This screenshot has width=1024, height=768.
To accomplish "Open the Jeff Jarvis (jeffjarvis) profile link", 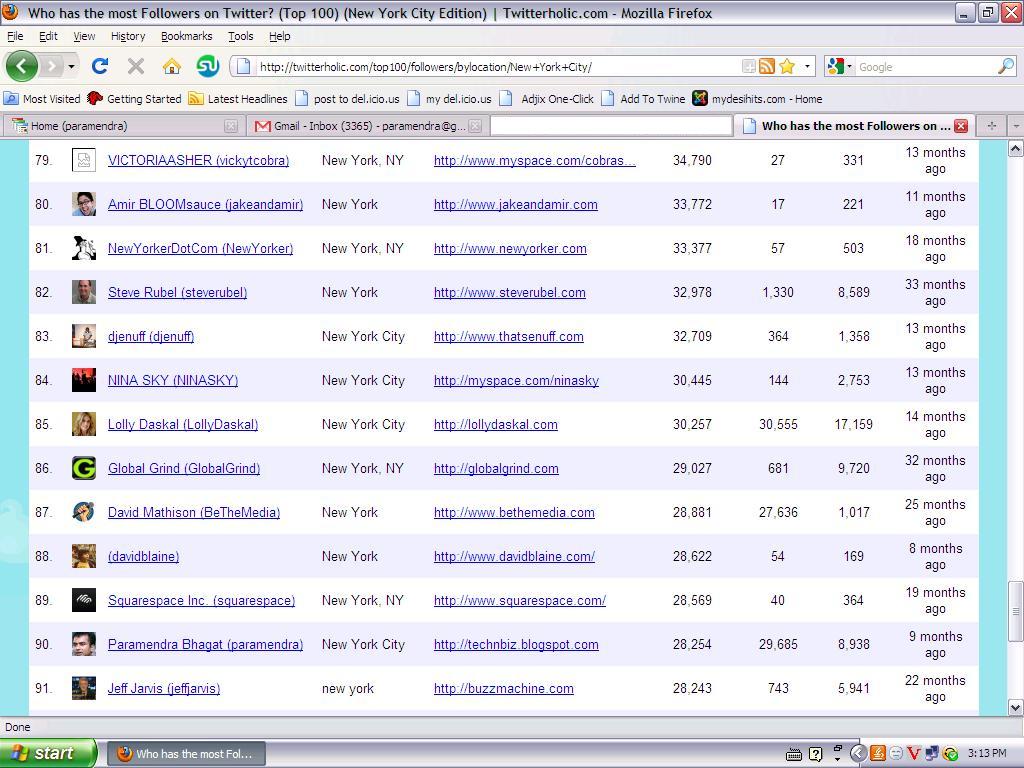I will pyautogui.click(x=164, y=688).
